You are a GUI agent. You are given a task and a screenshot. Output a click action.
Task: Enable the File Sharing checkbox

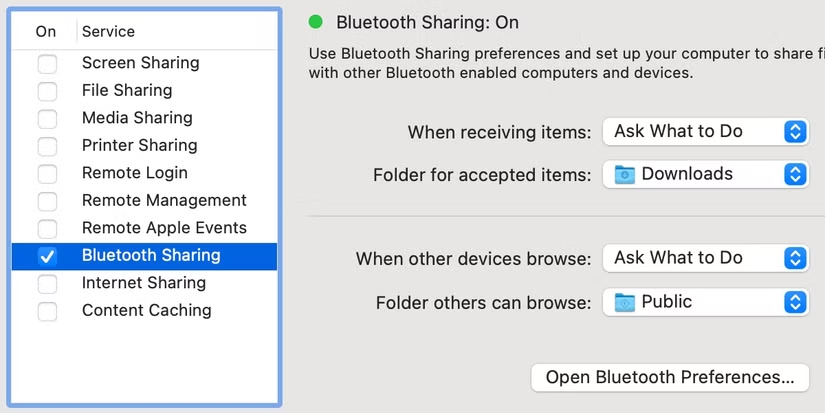coord(47,91)
